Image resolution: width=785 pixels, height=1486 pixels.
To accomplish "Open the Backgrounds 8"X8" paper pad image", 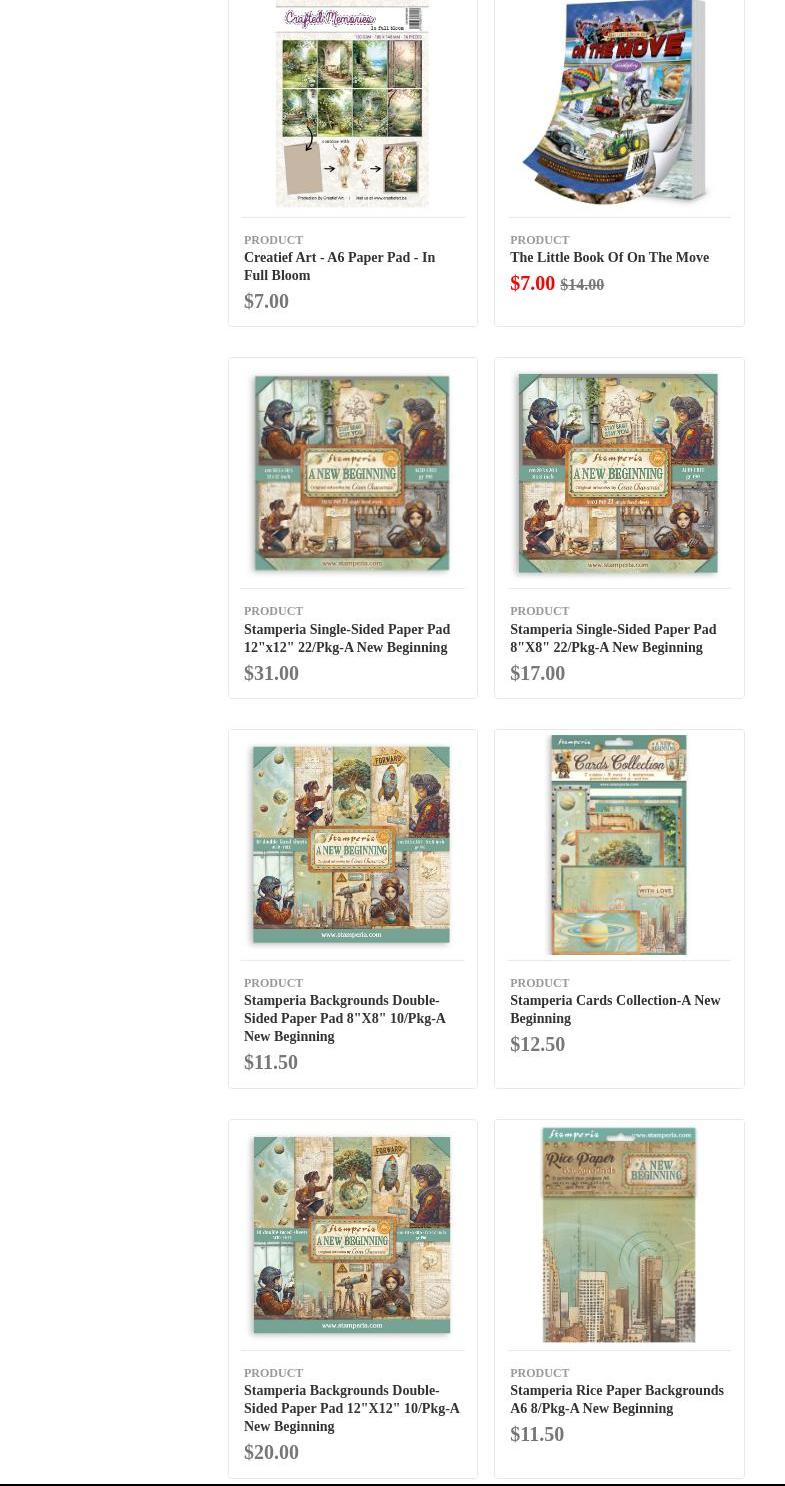I will coord(352,845).
